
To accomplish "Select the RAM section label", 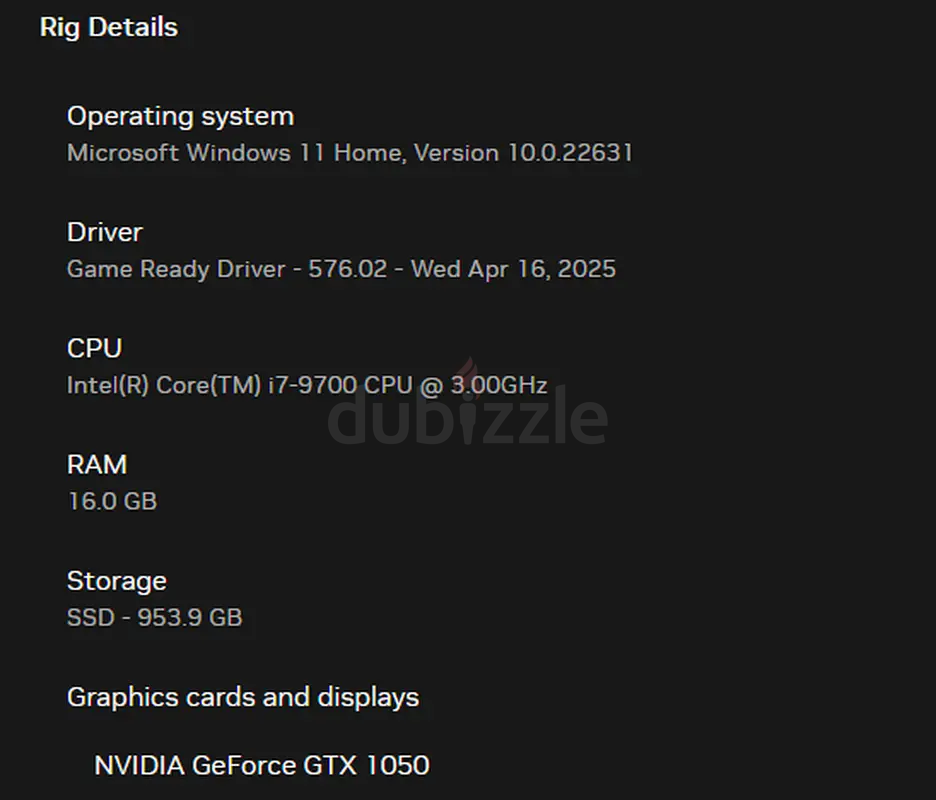I will tap(97, 464).
